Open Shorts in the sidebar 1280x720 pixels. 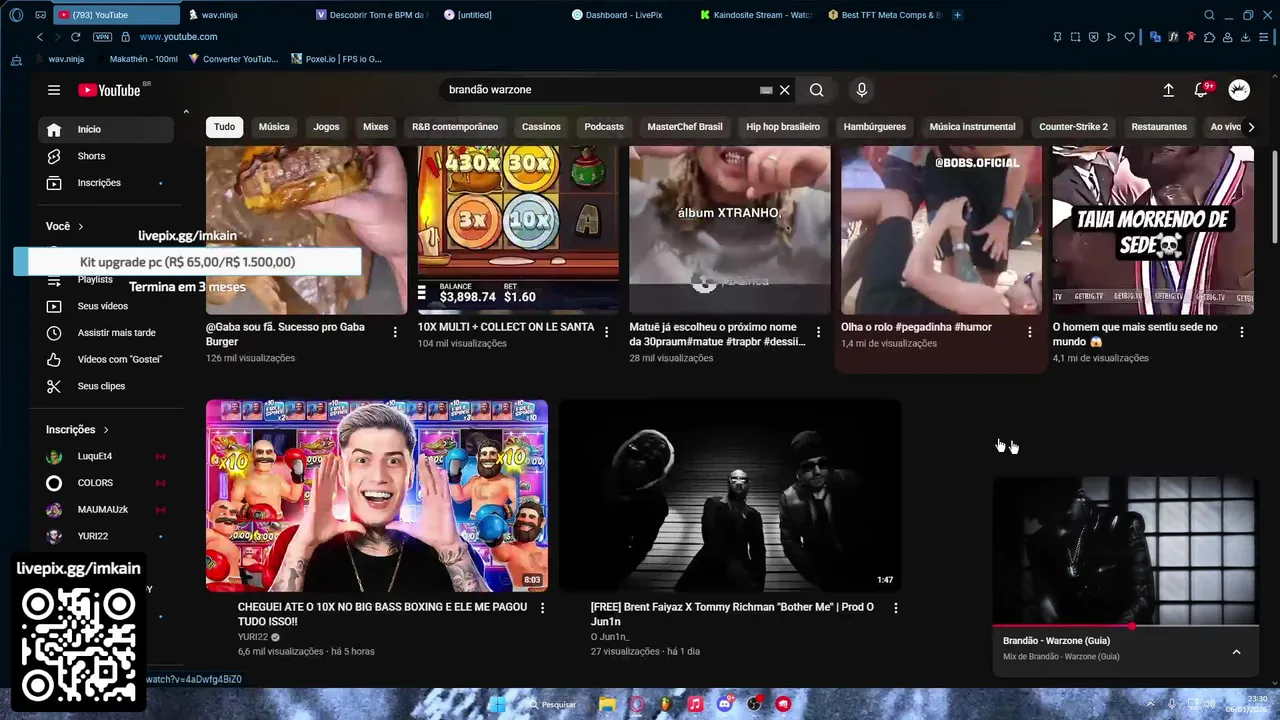pyautogui.click(x=106, y=156)
